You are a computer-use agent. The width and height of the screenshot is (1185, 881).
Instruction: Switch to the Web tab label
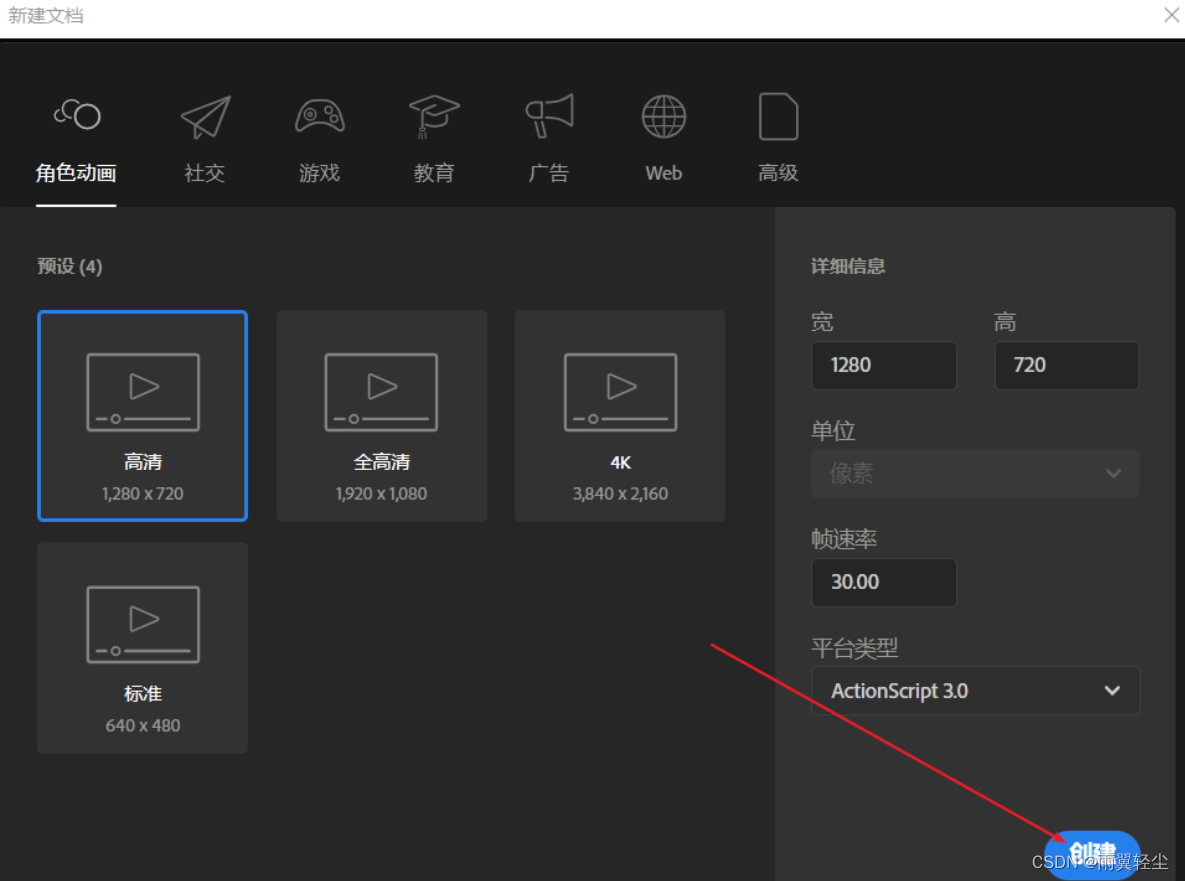[x=664, y=173]
